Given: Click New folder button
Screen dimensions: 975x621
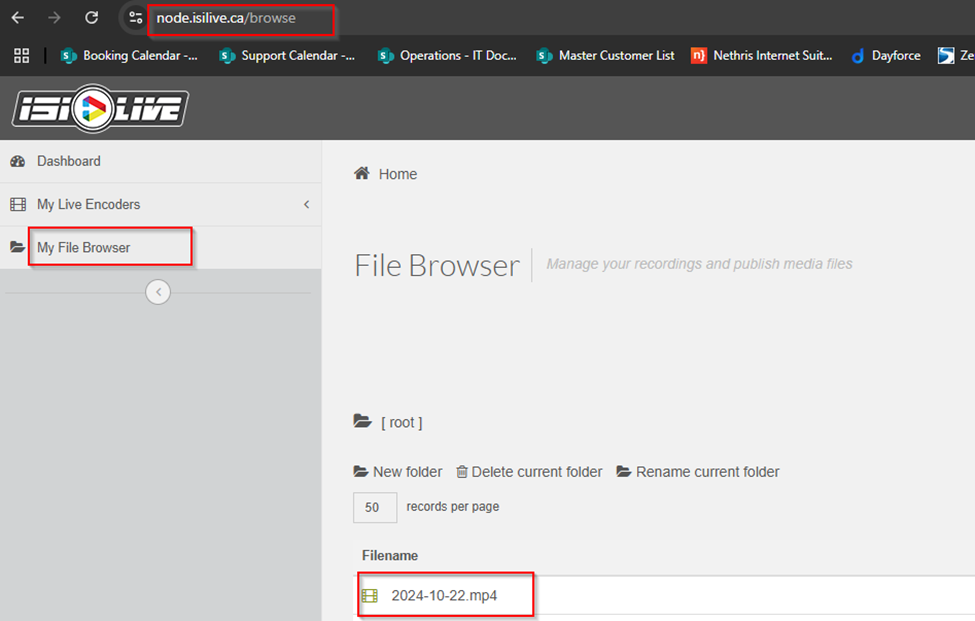Looking at the screenshot, I should coord(398,472).
